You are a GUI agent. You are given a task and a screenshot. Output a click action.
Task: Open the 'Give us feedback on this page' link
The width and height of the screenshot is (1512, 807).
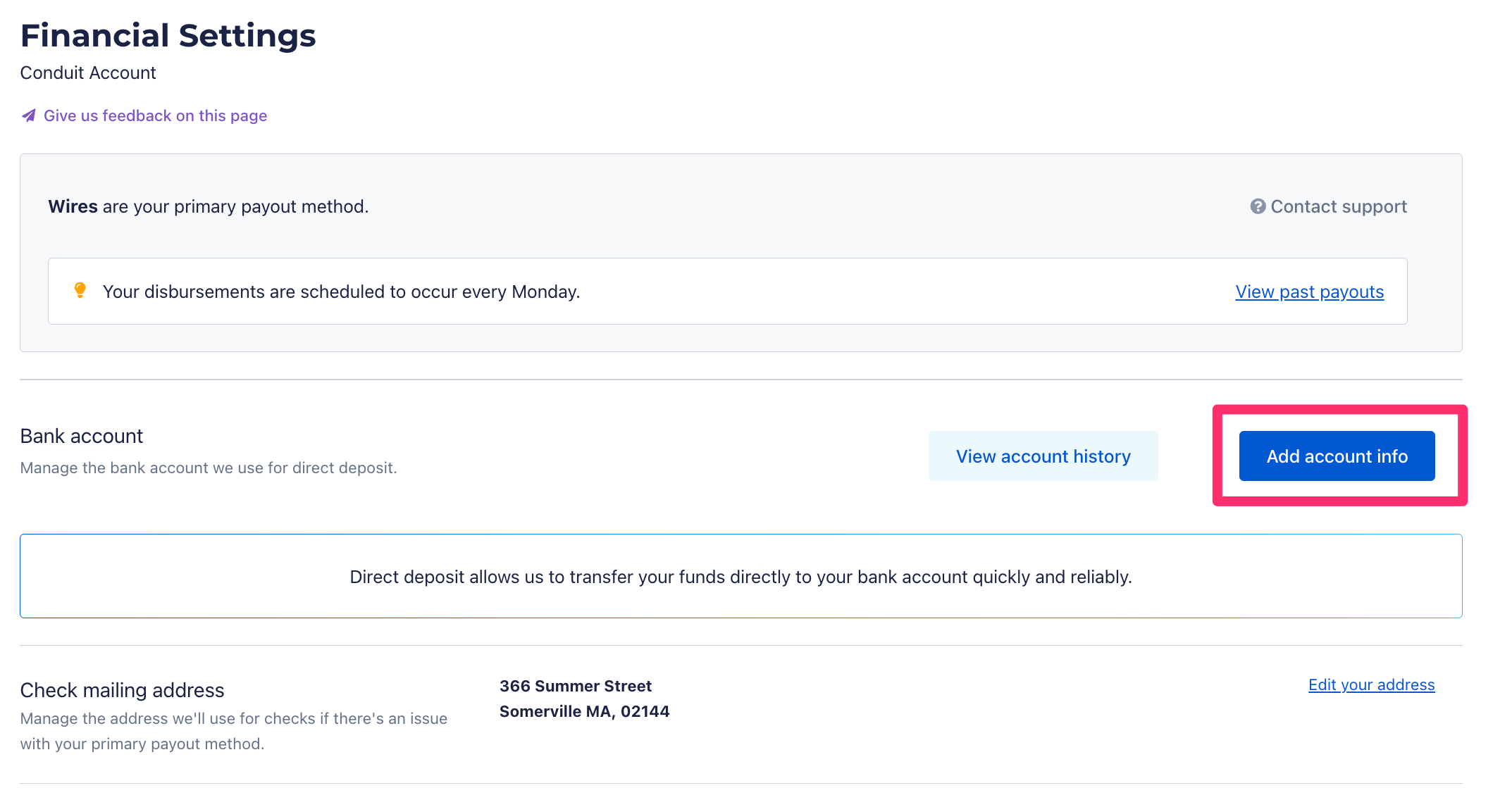155,115
